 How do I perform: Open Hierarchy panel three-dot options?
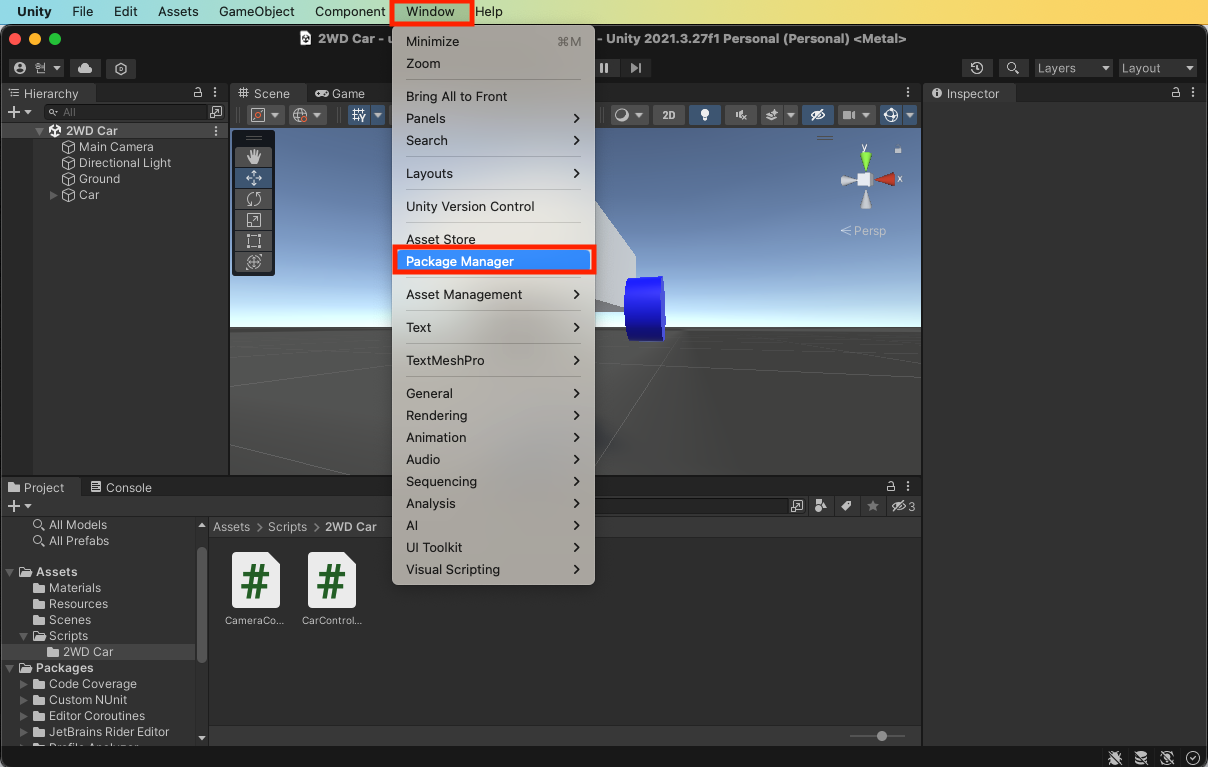(x=216, y=92)
